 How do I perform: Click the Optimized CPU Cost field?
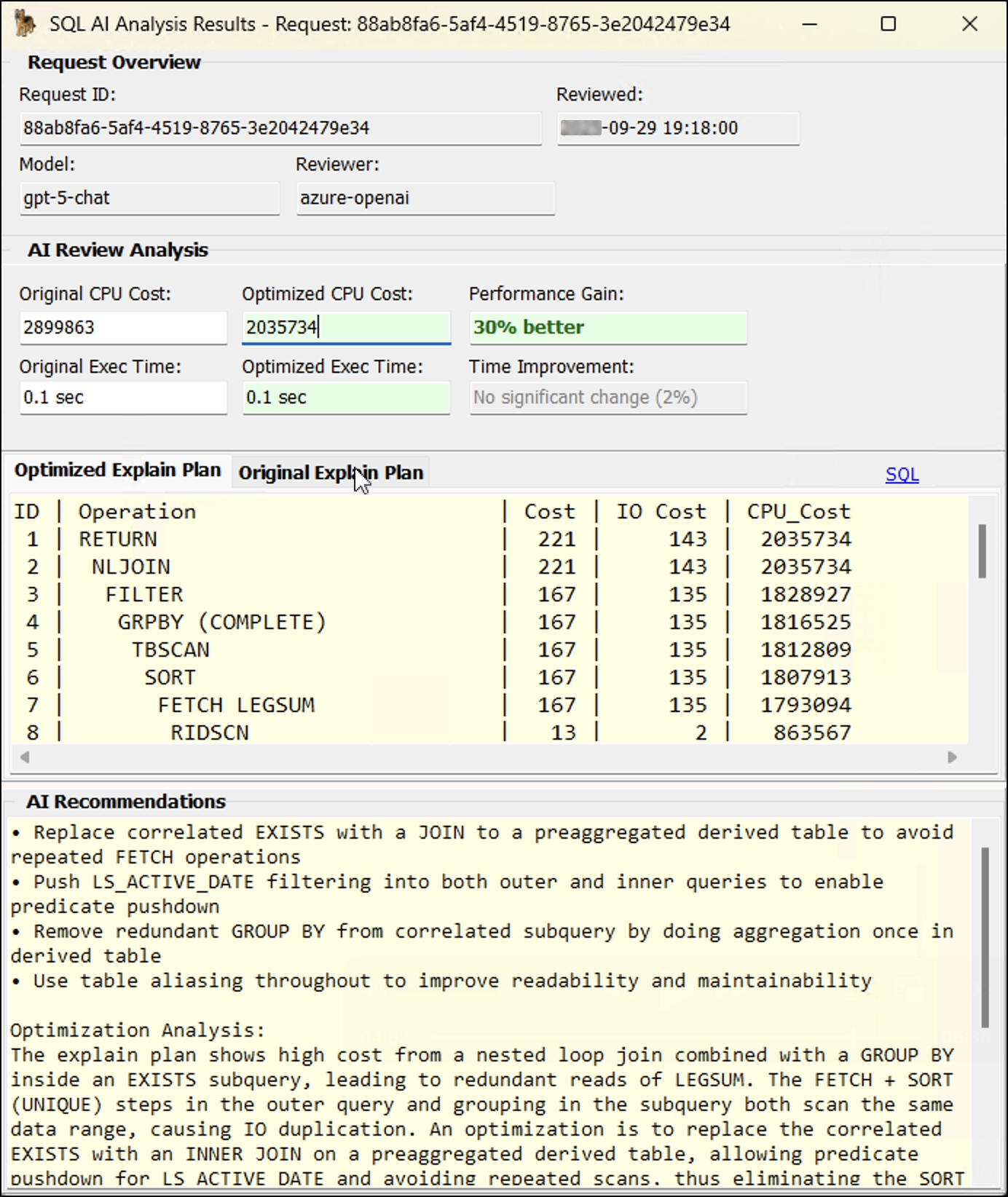tap(346, 328)
